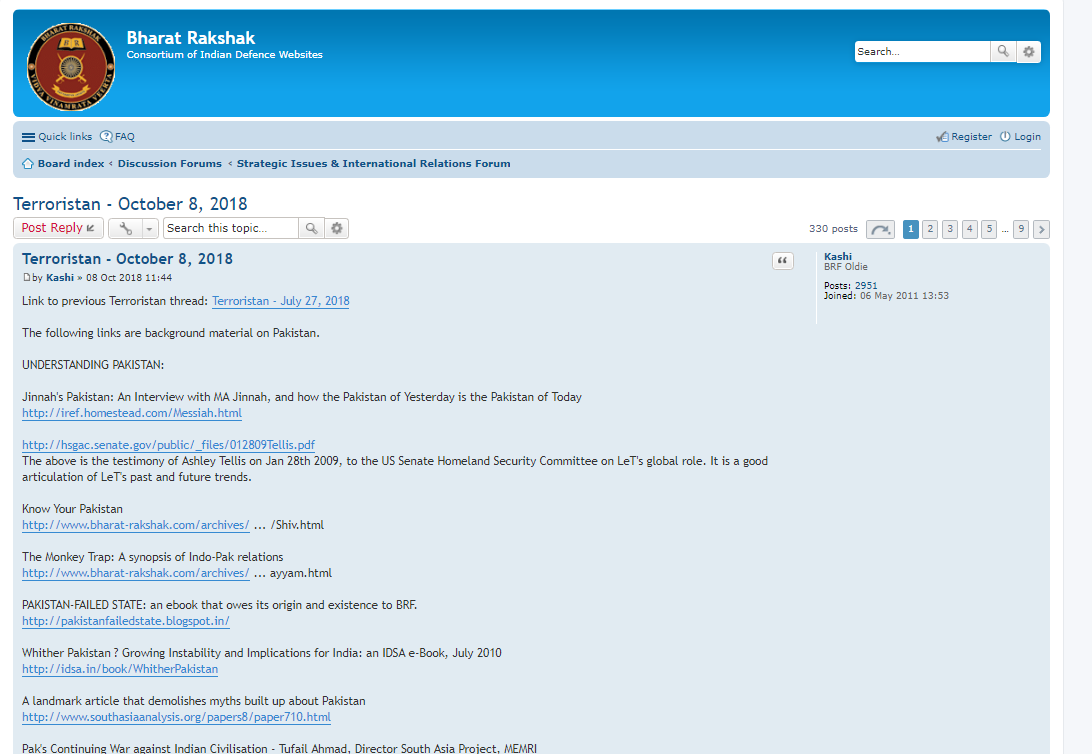The image size is (1092, 754).
Task: Click the jump-to-page arrow icon
Action: point(880,229)
